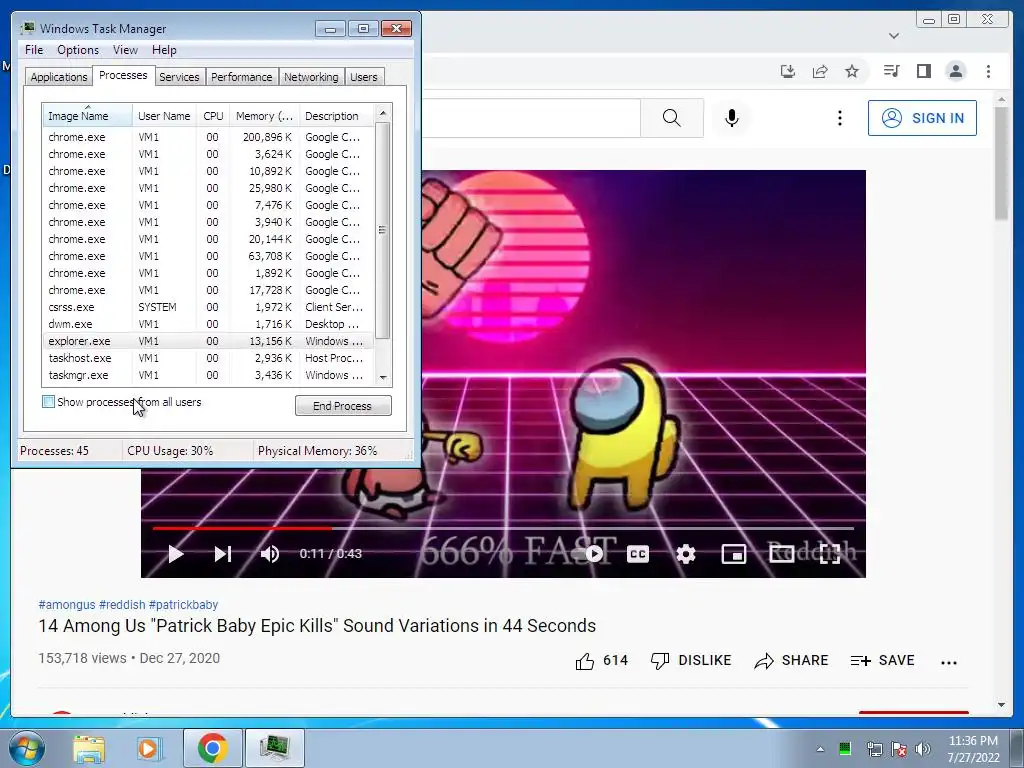Screen dimensions: 1024x768
Task: Open Chrome profile avatar
Action: pos(955,71)
